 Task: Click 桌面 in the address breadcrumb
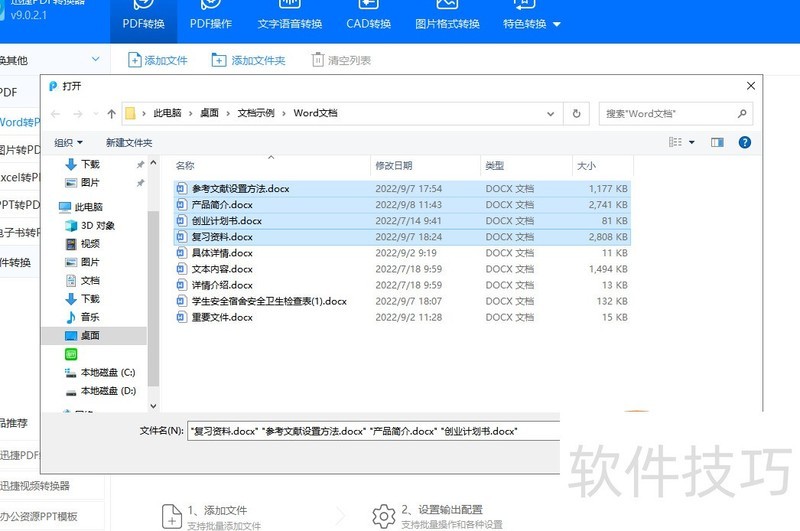[209, 113]
